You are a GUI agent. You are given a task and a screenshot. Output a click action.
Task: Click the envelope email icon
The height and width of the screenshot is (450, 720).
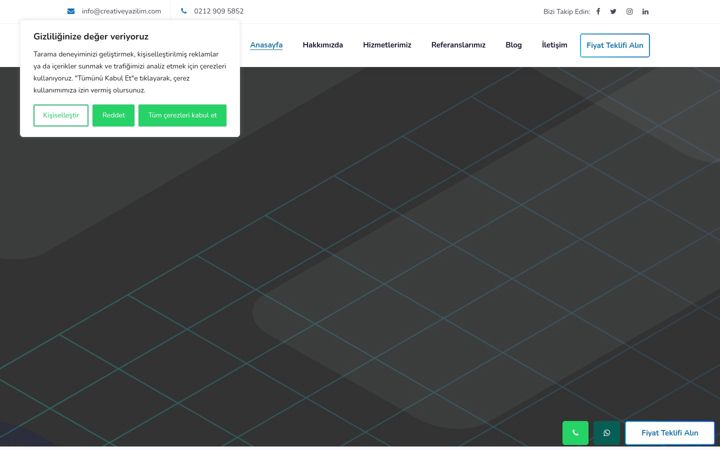71,11
